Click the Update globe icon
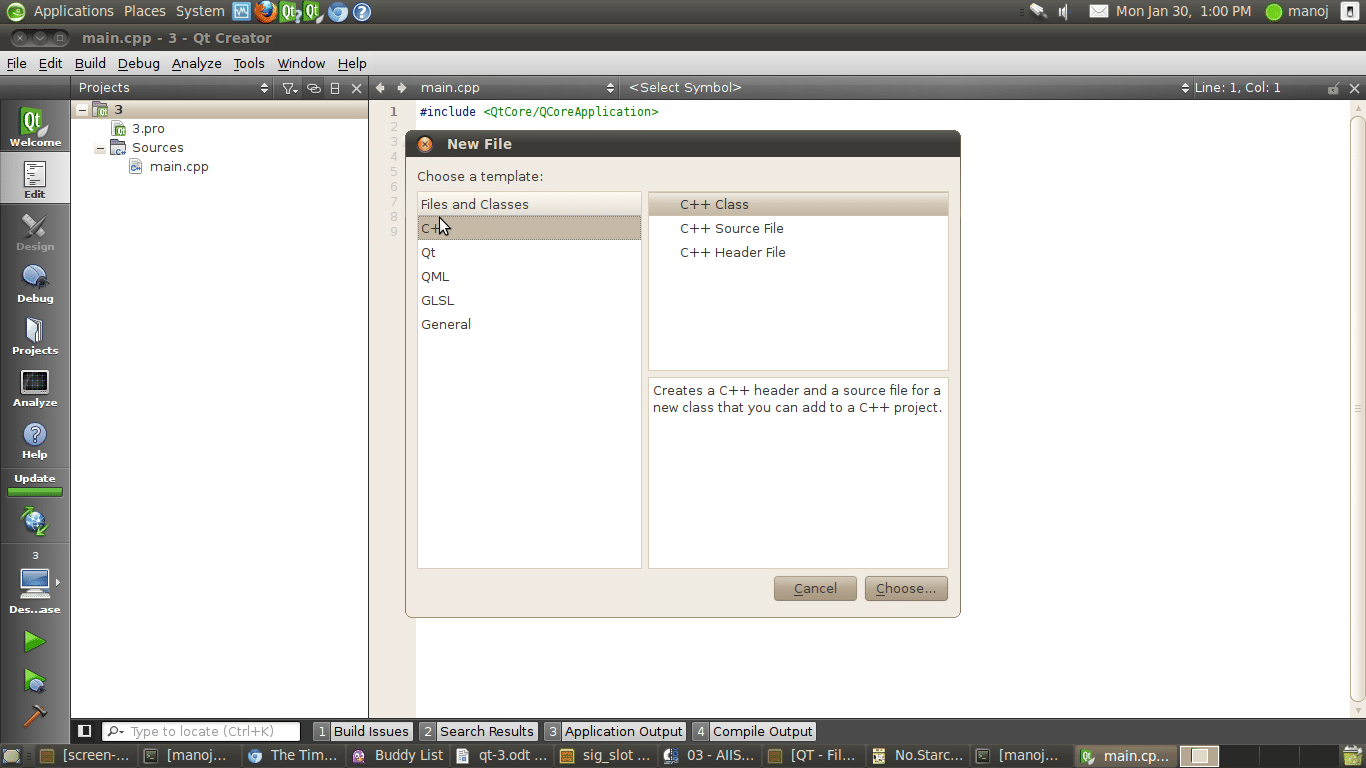The width and height of the screenshot is (1366, 768). point(35,521)
